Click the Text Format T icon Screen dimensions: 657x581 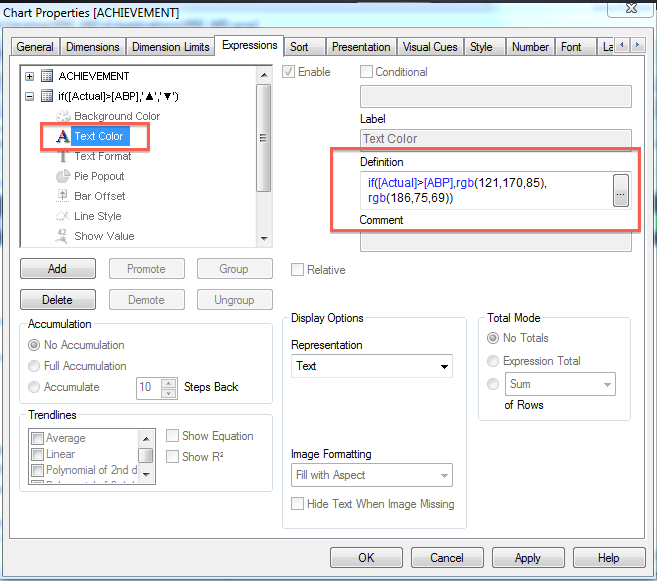[63, 156]
